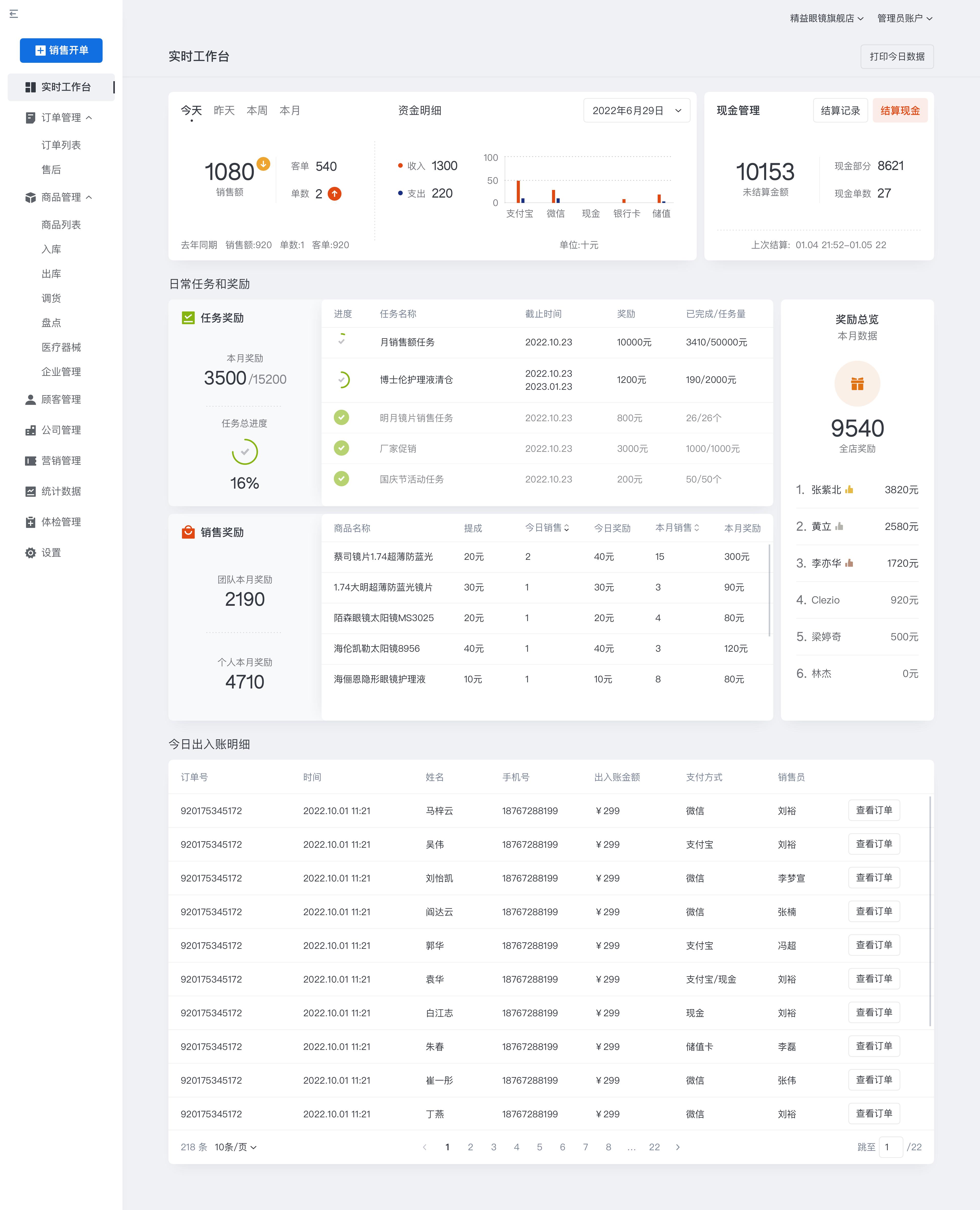Click the 营销管理 sidebar icon
Screen dimensions: 980x1210
30,461
